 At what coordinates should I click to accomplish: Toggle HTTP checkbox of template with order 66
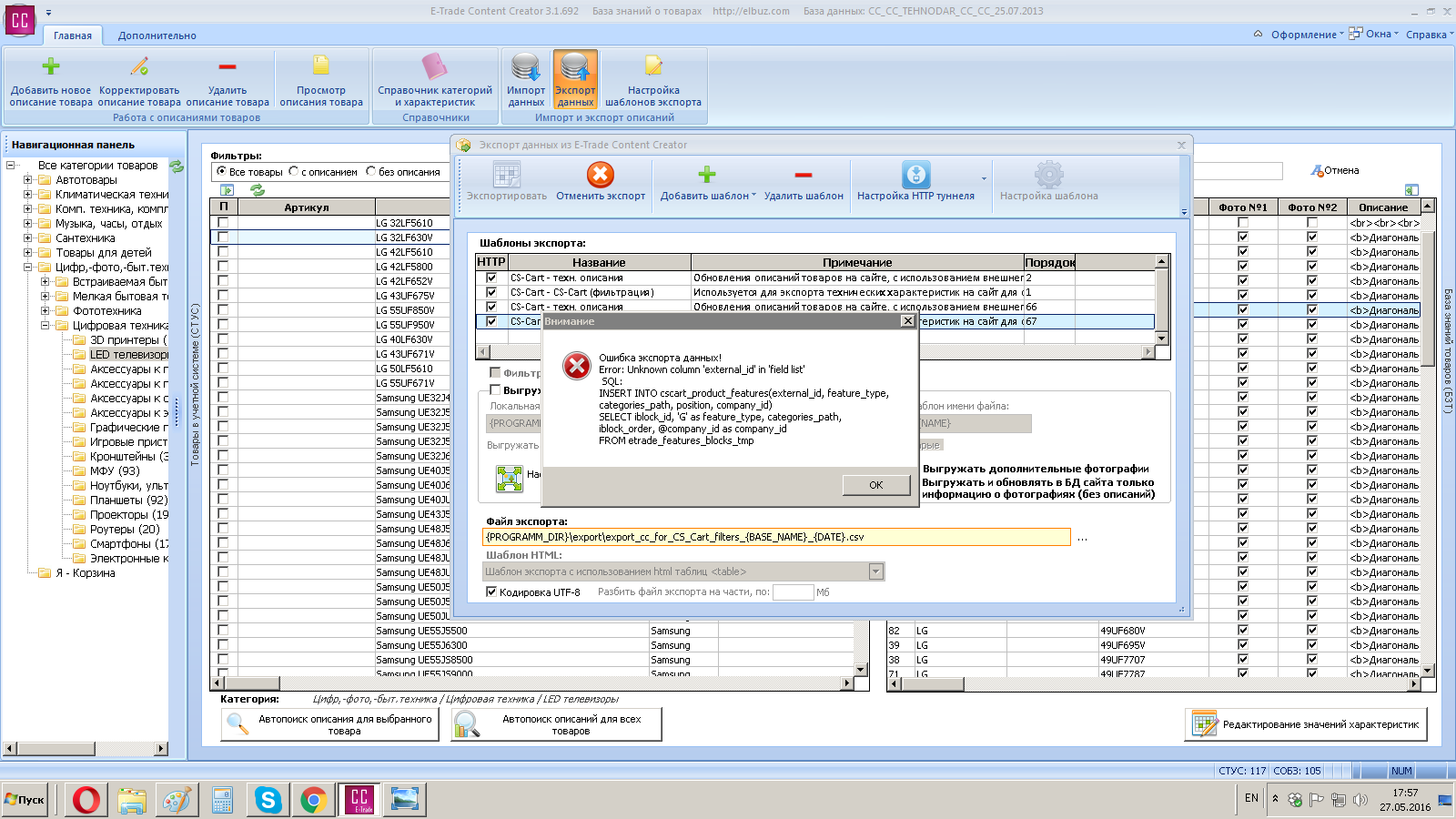[x=491, y=307]
